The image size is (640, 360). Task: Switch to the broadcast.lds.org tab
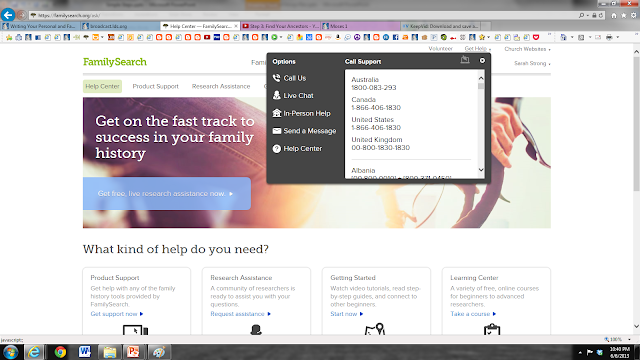click(120, 26)
